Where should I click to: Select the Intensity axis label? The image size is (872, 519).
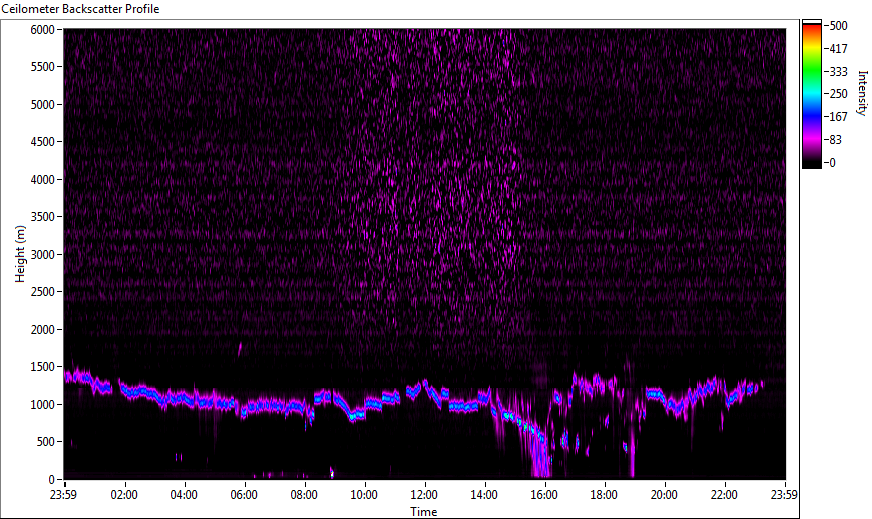point(863,93)
